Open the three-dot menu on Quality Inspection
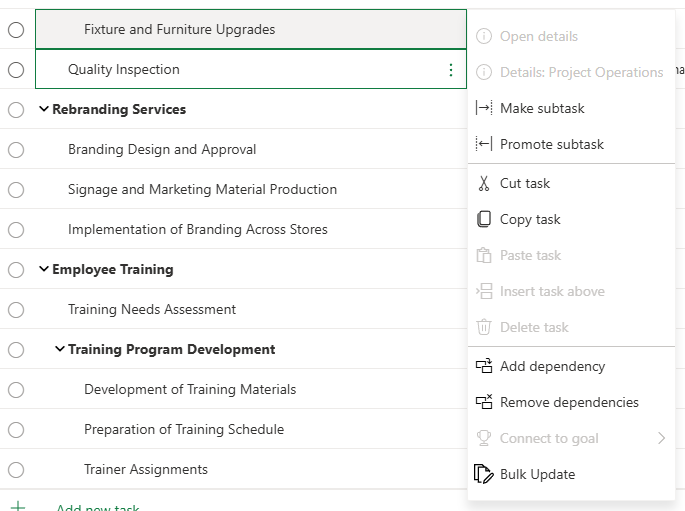The height and width of the screenshot is (511, 685). click(x=451, y=70)
